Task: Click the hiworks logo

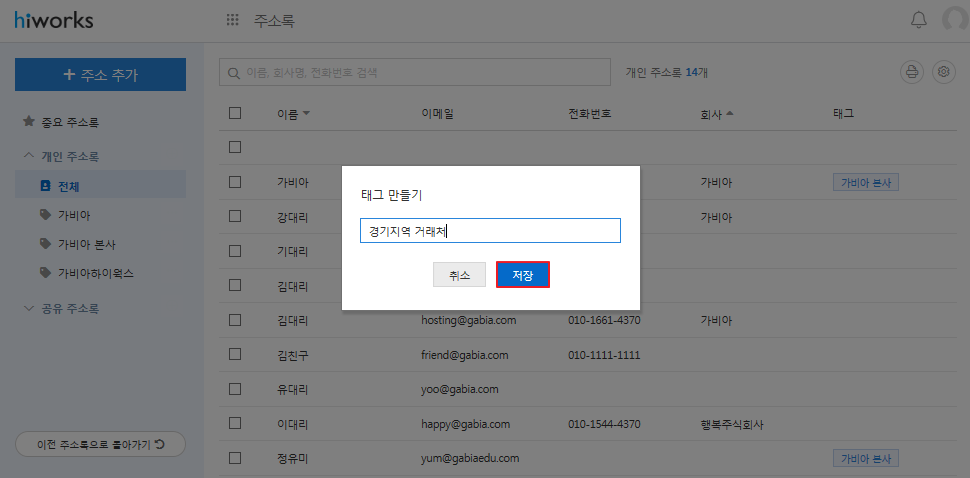Action: pos(52,20)
